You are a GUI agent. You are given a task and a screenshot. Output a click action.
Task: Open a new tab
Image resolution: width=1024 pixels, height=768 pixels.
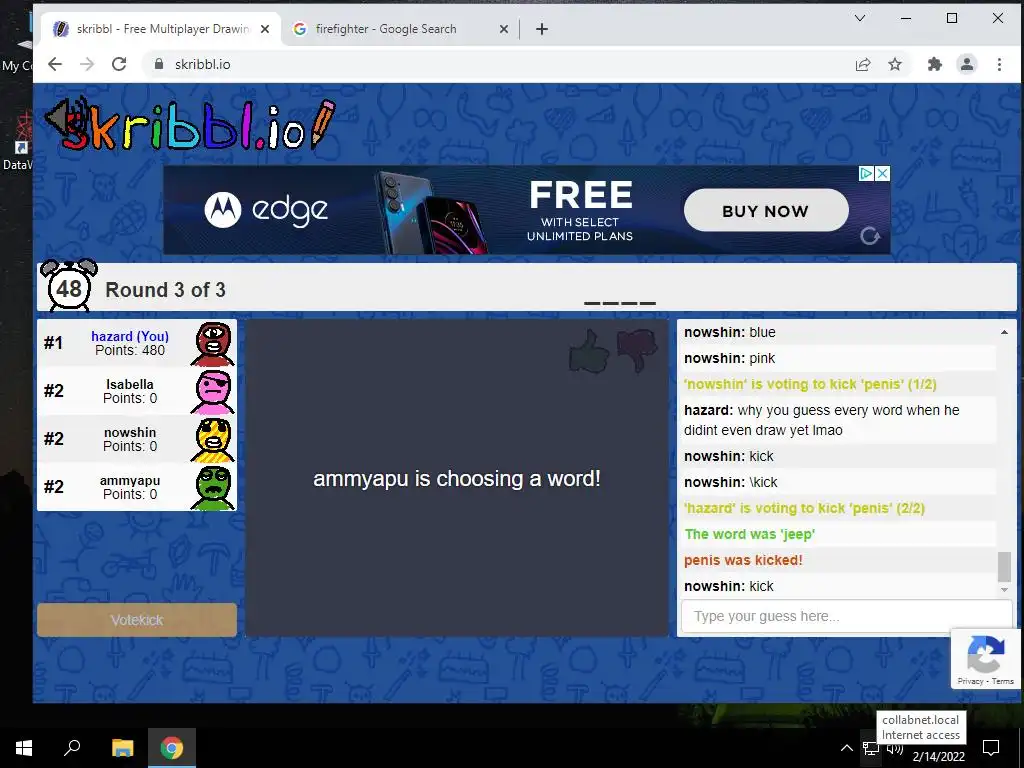coord(542,29)
